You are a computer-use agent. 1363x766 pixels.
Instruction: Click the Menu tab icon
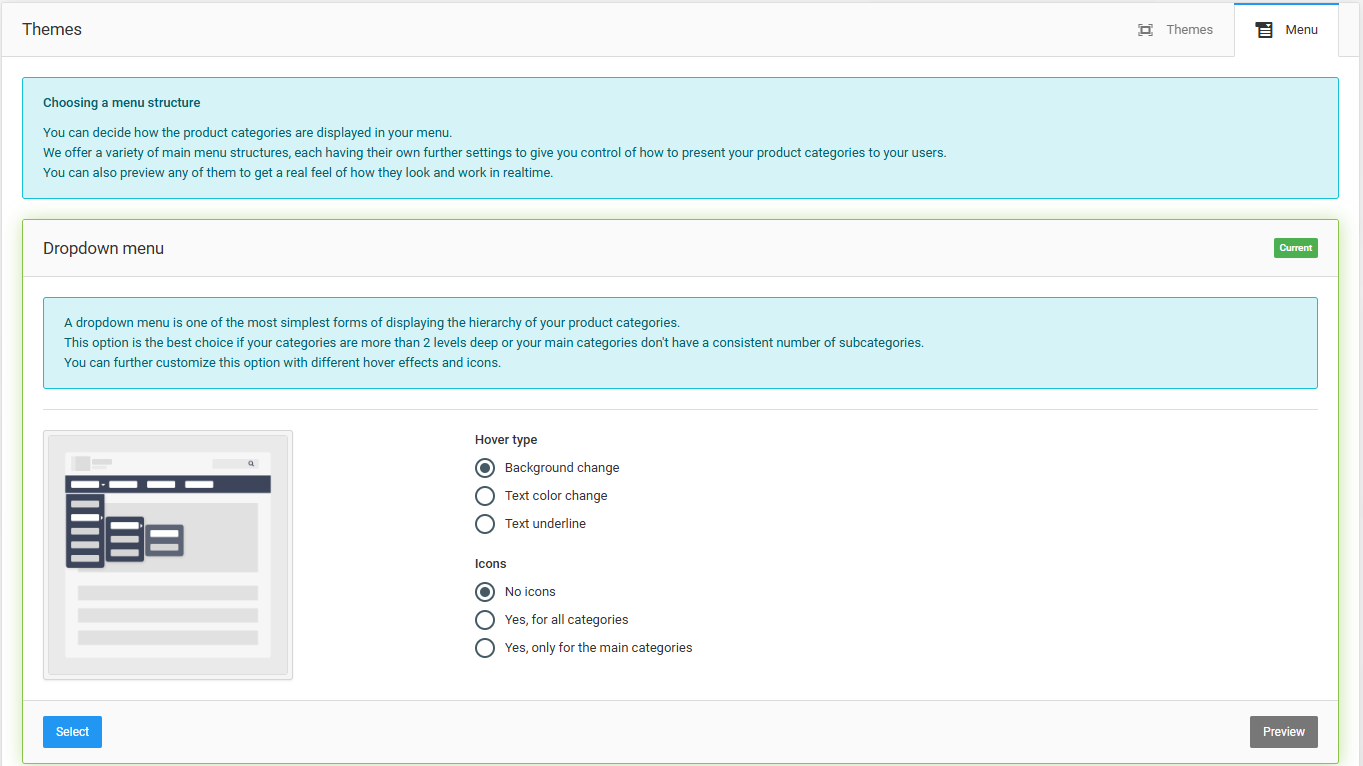pos(1263,29)
